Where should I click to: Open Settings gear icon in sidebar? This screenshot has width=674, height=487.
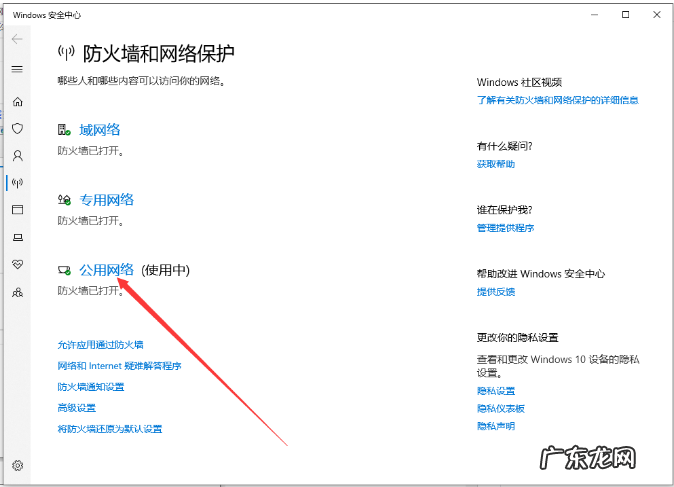18,466
